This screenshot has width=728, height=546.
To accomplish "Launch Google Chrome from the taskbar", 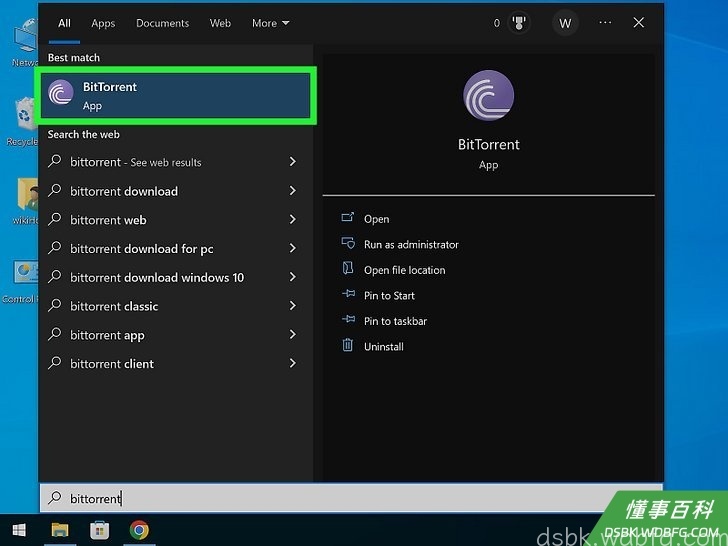I will pyautogui.click(x=139, y=530).
